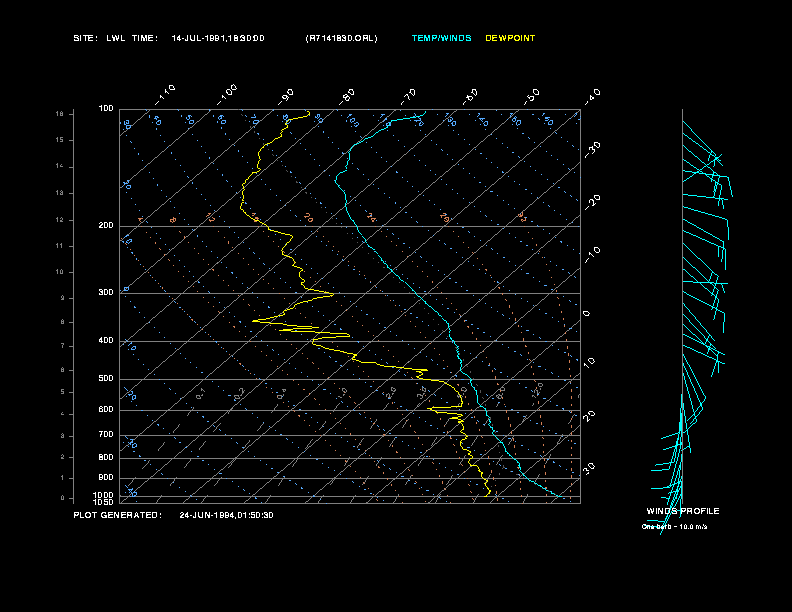Click the 100 pressure label at top
The height and width of the screenshot is (612, 792).
(106, 108)
